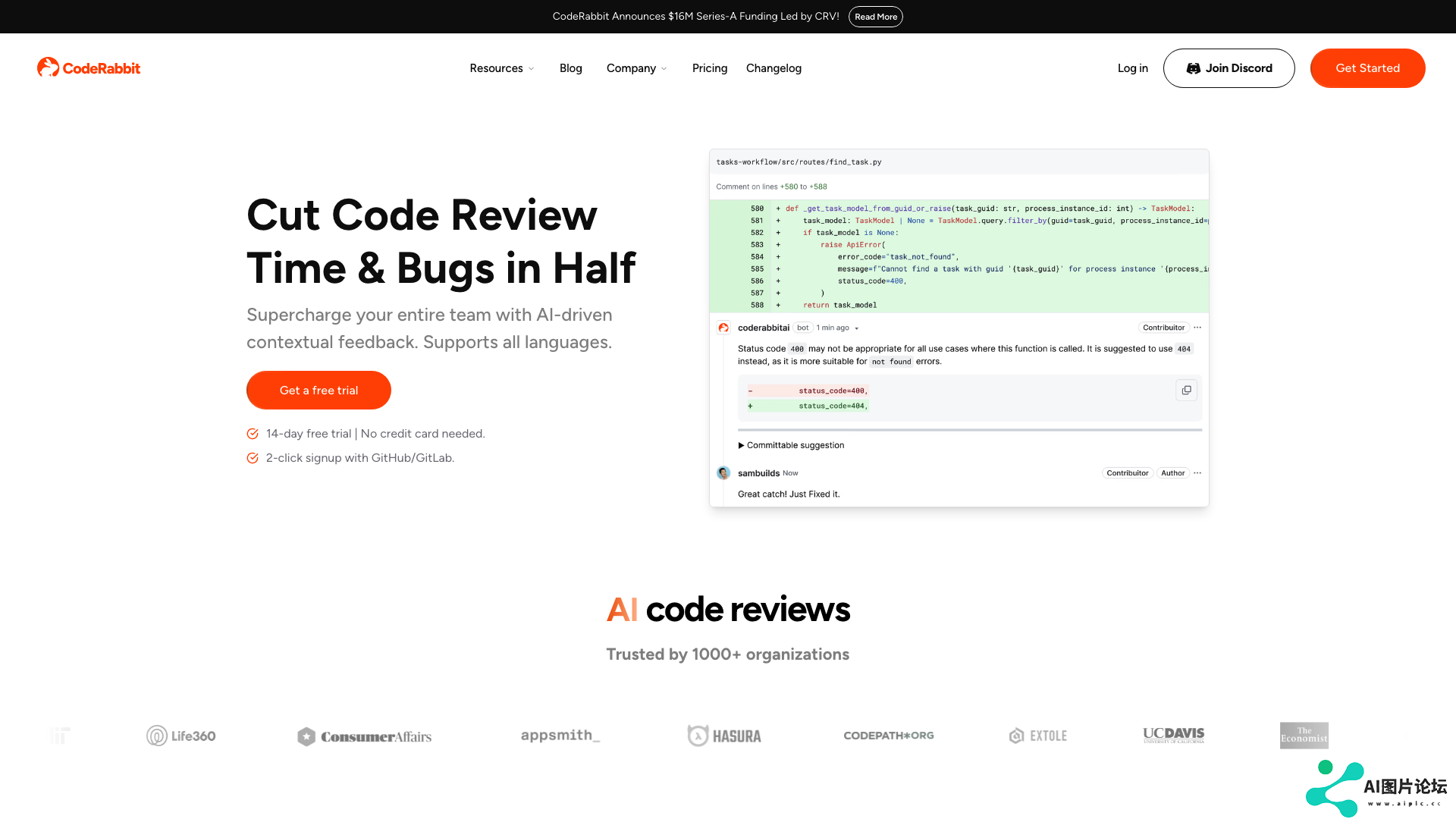The width and height of the screenshot is (1456, 819).
Task: Click the 'Trusted by 1000+ organizations' text
Action: coord(728,654)
